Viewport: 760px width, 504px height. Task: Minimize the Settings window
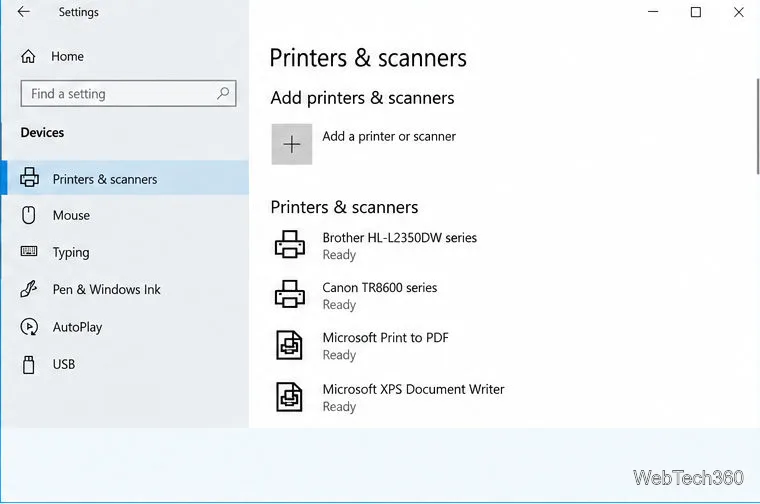point(653,12)
